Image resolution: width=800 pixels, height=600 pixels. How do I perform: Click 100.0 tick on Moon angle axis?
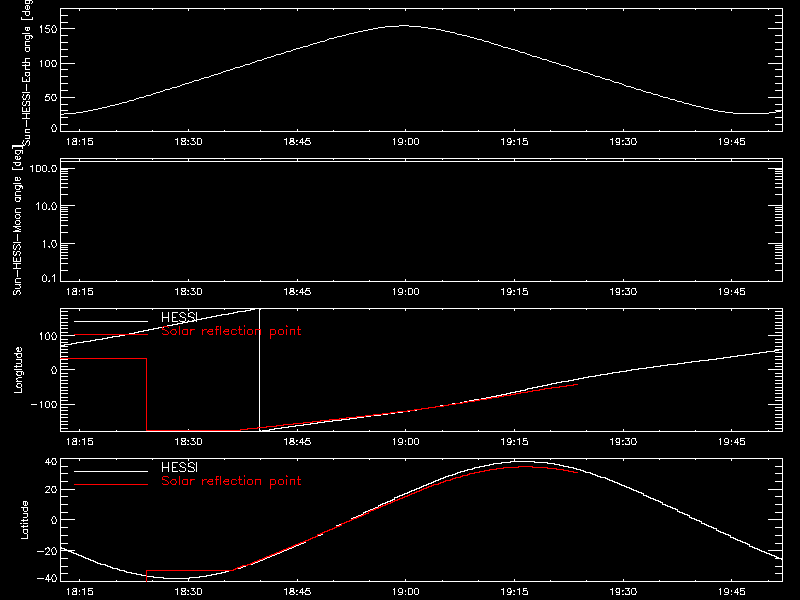(43, 169)
